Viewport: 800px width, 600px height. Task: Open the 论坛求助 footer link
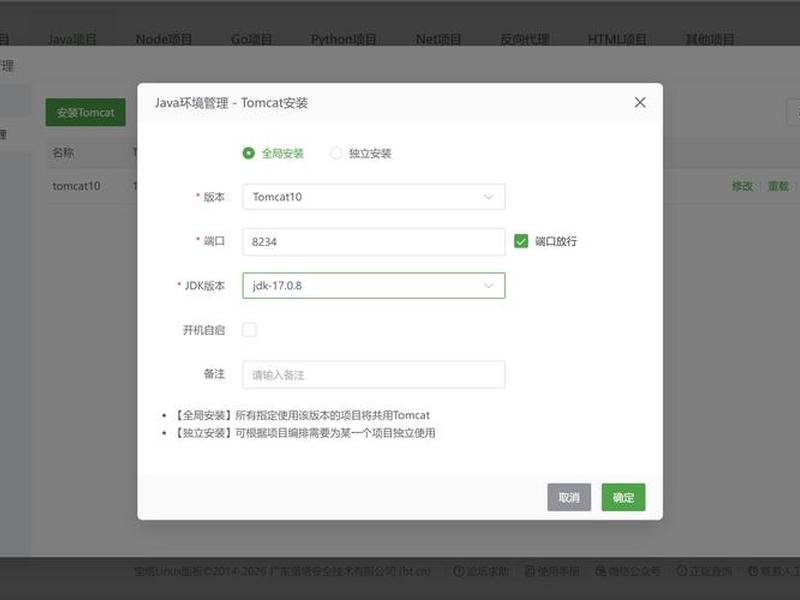click(x=481, y=571)
